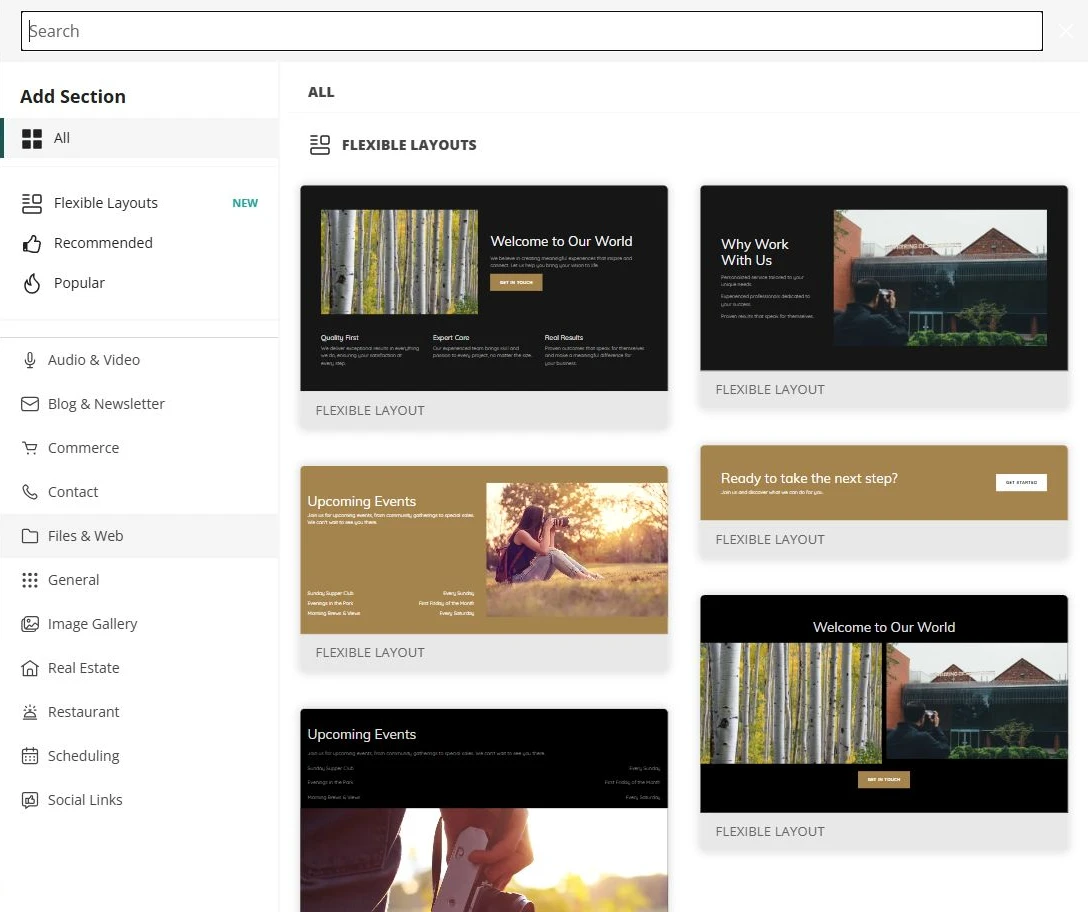This screenshot has height=912, width=1088.
Task: Pick Welcome to Our World birch layout
Action: [484, 288]
